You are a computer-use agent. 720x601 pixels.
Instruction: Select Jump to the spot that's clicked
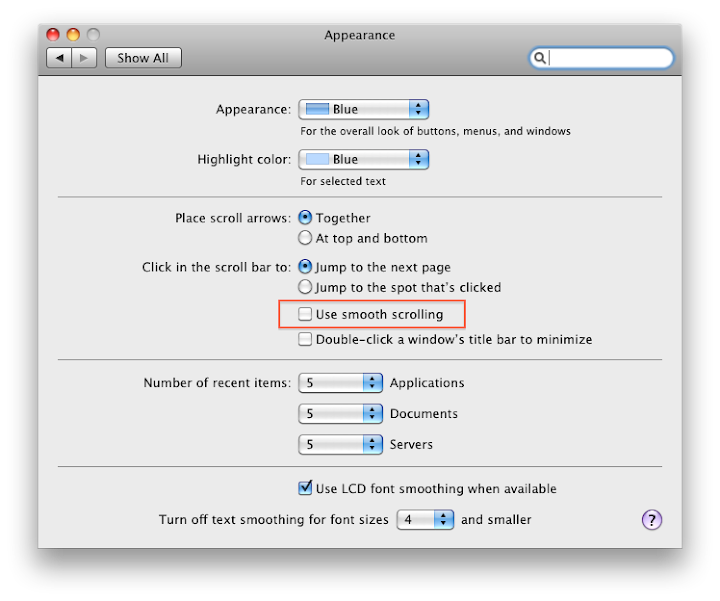(x=305, y=287)
